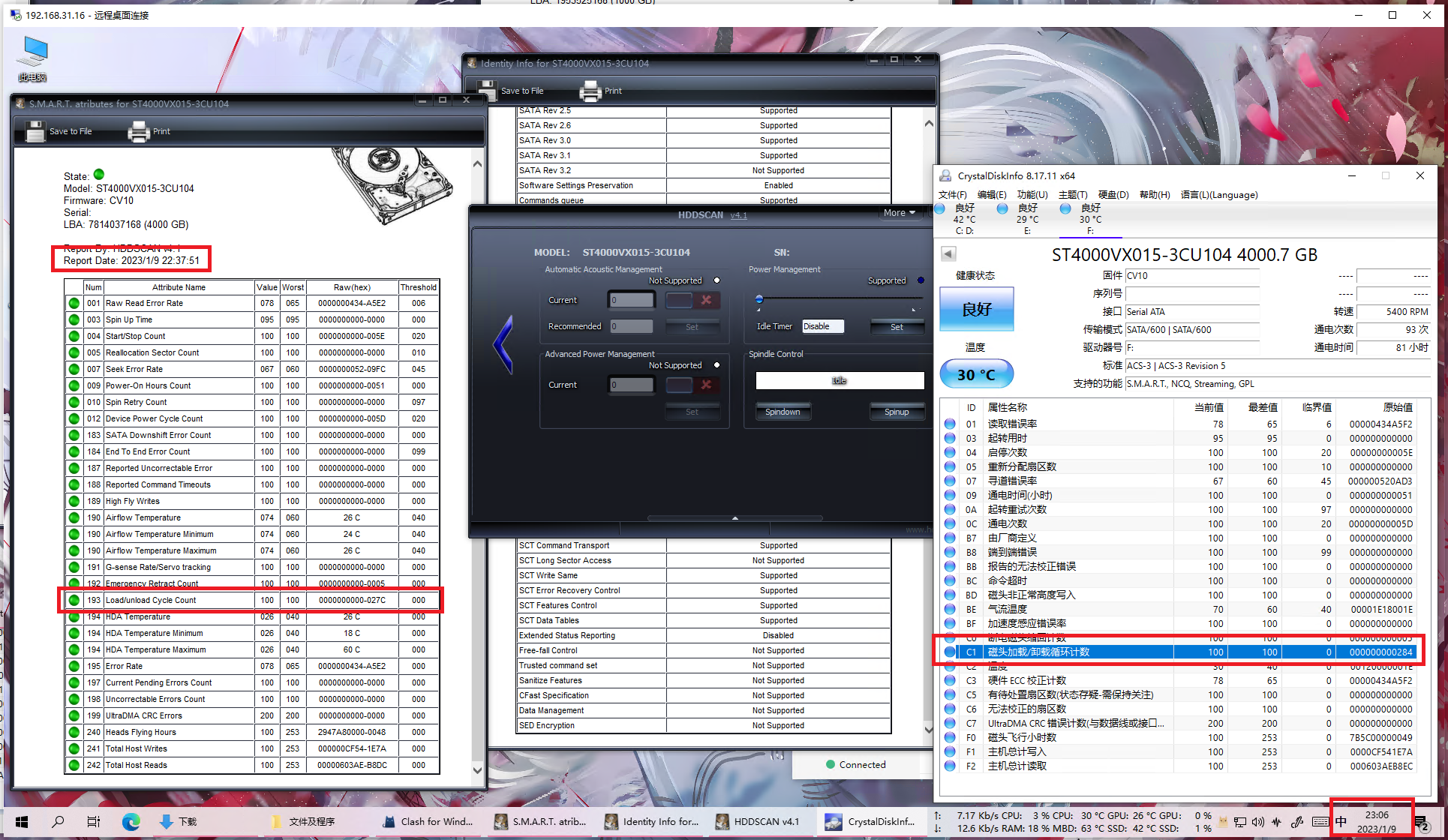
Task: Click the Recommended value field
Action: 631,326
